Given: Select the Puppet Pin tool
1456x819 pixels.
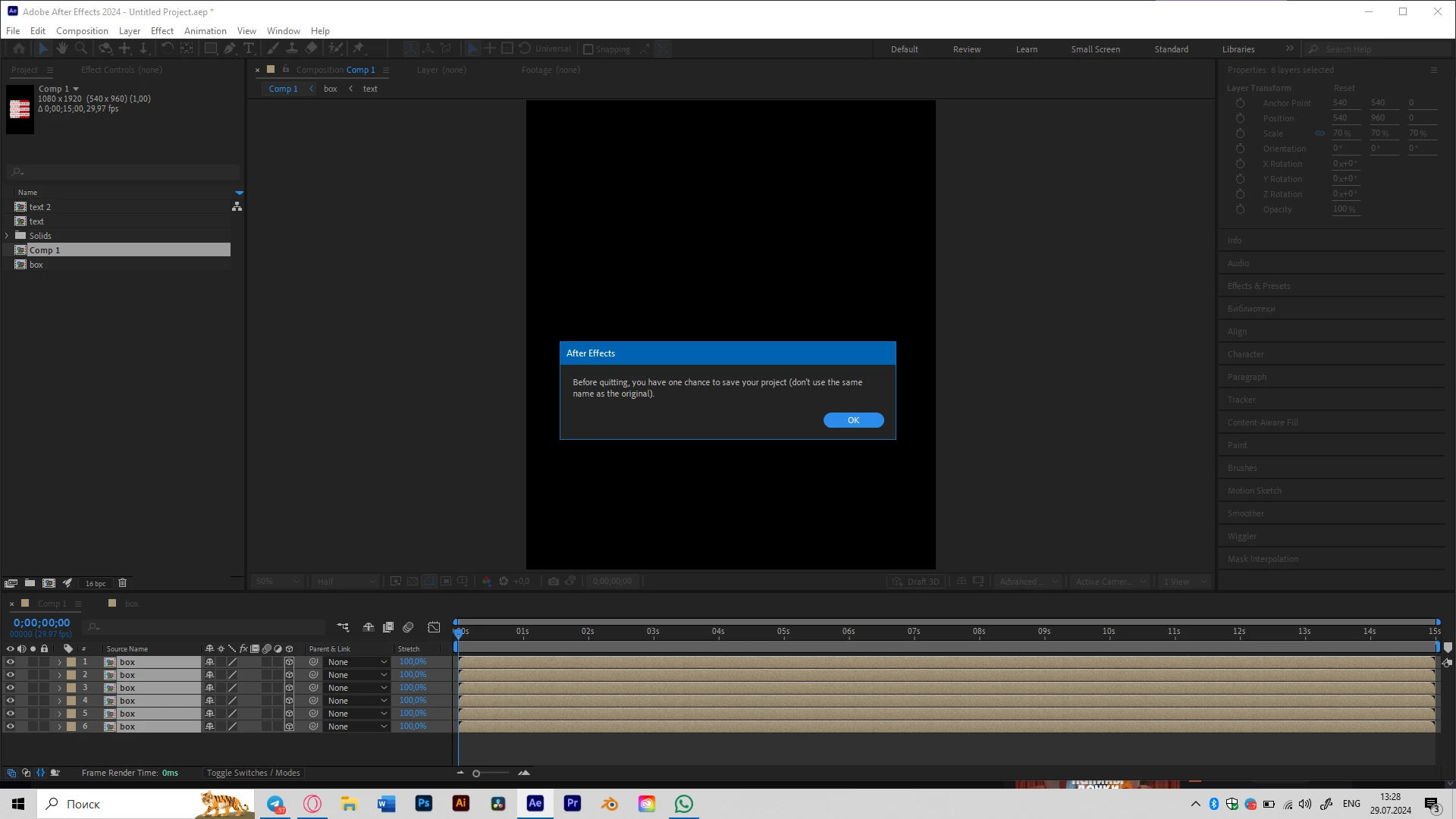Looking at the screenshot, I should 359,49.
